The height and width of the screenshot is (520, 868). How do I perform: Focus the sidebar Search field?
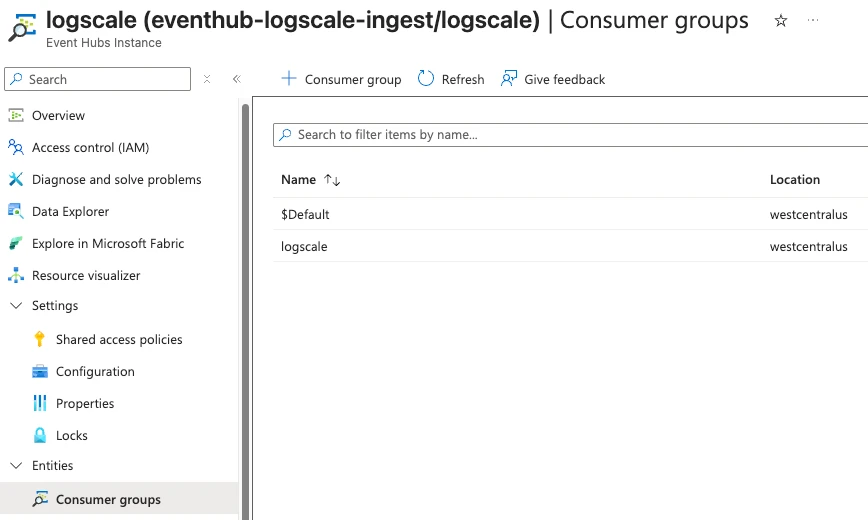tap(97, 79)
